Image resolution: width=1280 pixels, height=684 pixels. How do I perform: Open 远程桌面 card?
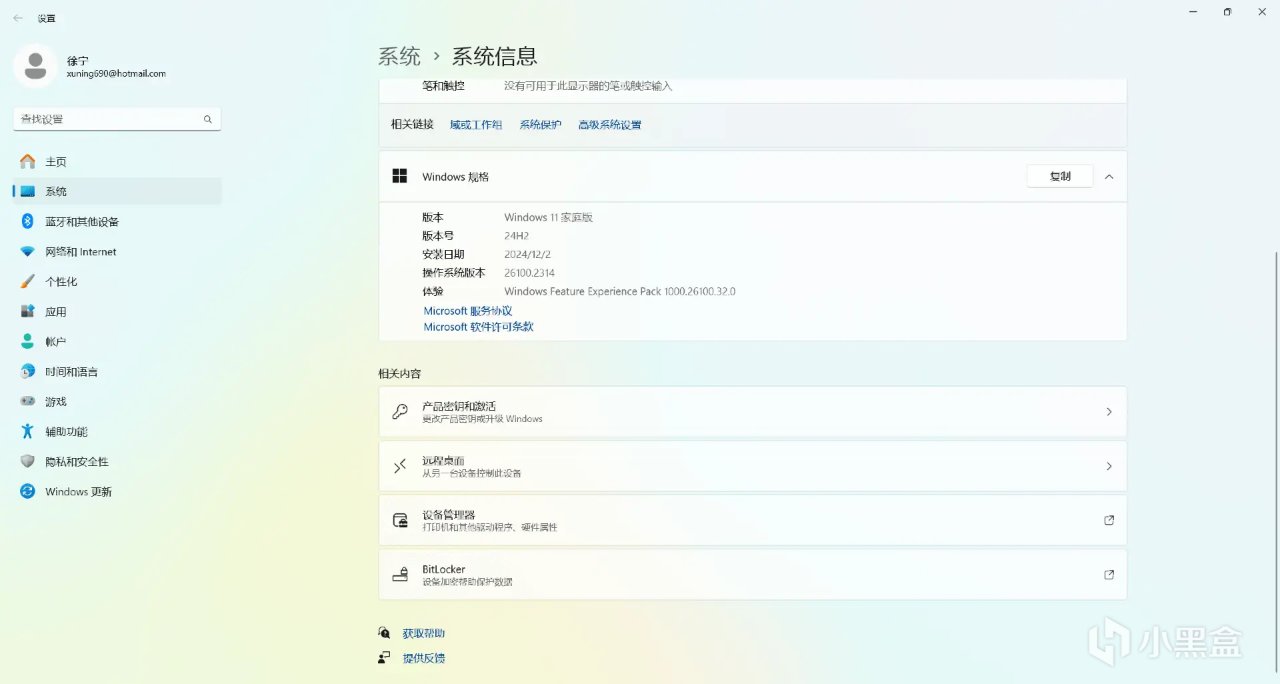(753, 466)
